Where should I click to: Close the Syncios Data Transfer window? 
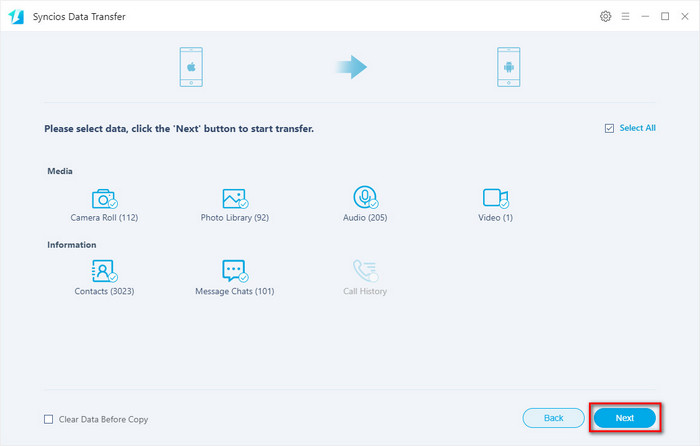(x=685, y=17)
